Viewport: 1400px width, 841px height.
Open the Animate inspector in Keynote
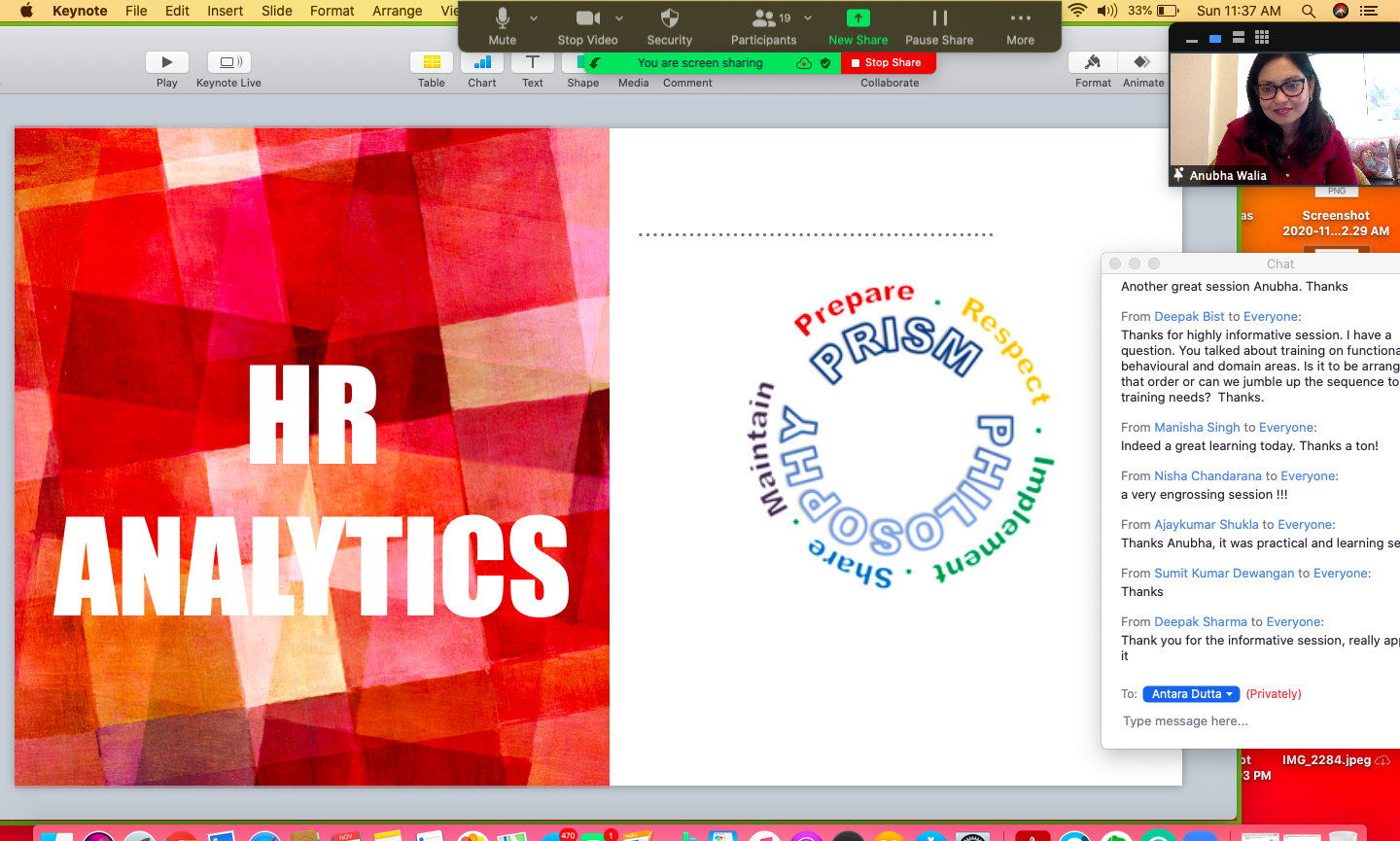[x=1142, y=62]
